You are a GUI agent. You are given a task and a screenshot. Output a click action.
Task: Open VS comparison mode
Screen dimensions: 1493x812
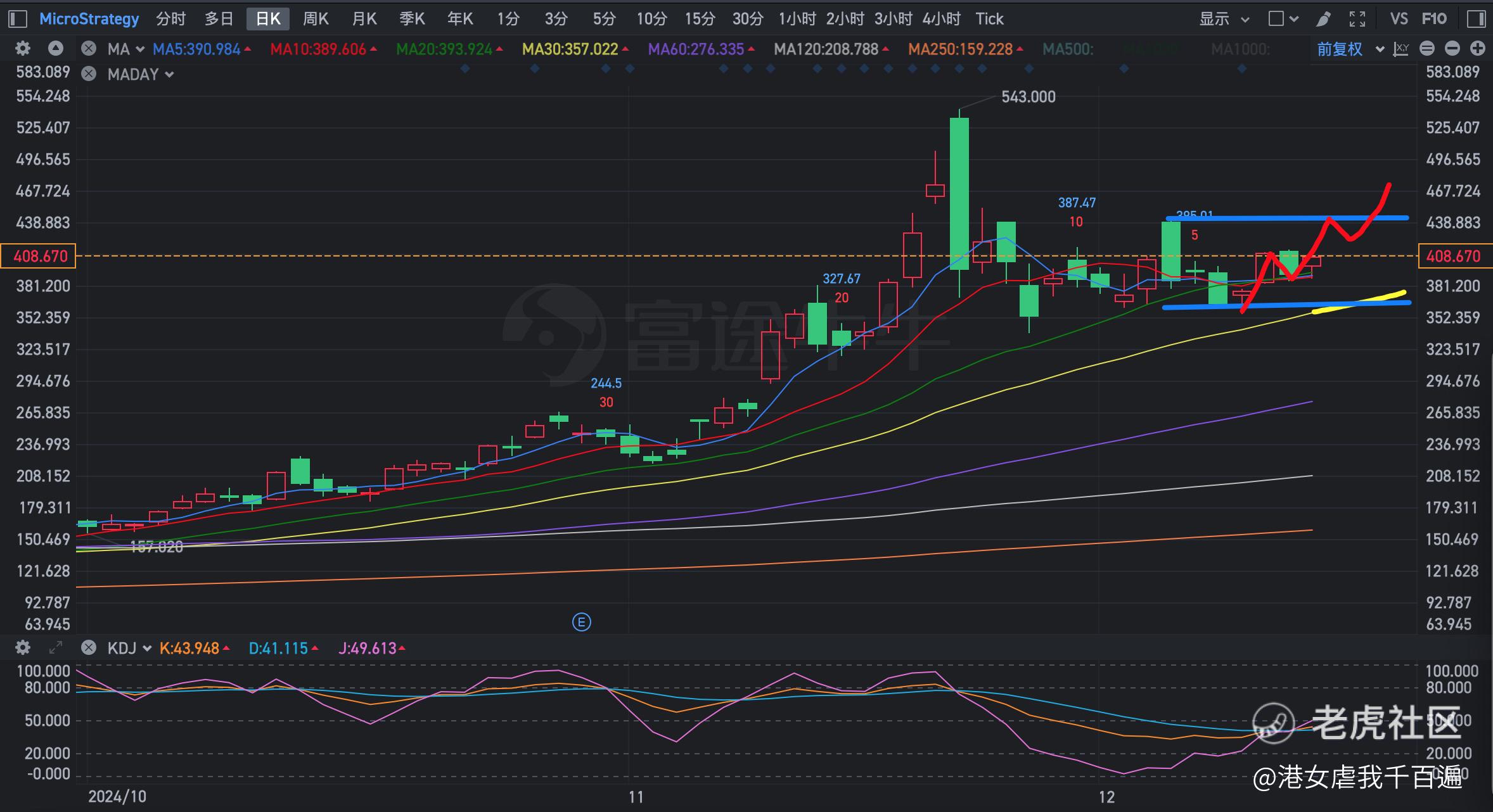click(1399, 19)
